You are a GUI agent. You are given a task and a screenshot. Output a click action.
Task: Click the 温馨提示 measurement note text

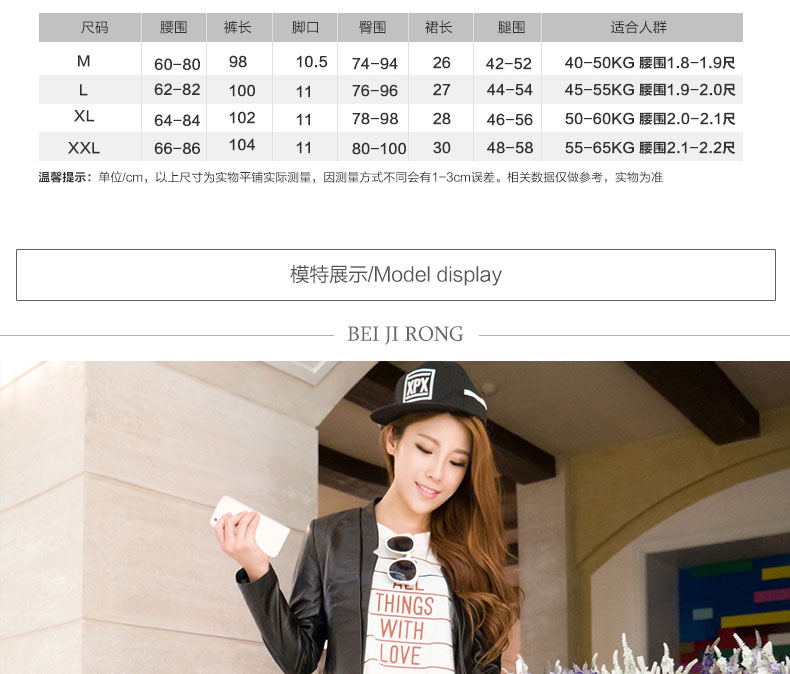pos(351,177)
